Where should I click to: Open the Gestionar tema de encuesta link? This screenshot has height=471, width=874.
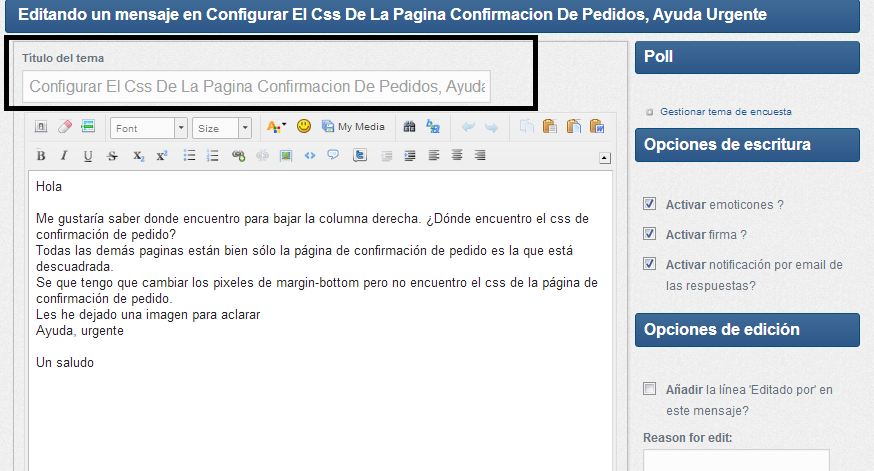coord(725,111)
